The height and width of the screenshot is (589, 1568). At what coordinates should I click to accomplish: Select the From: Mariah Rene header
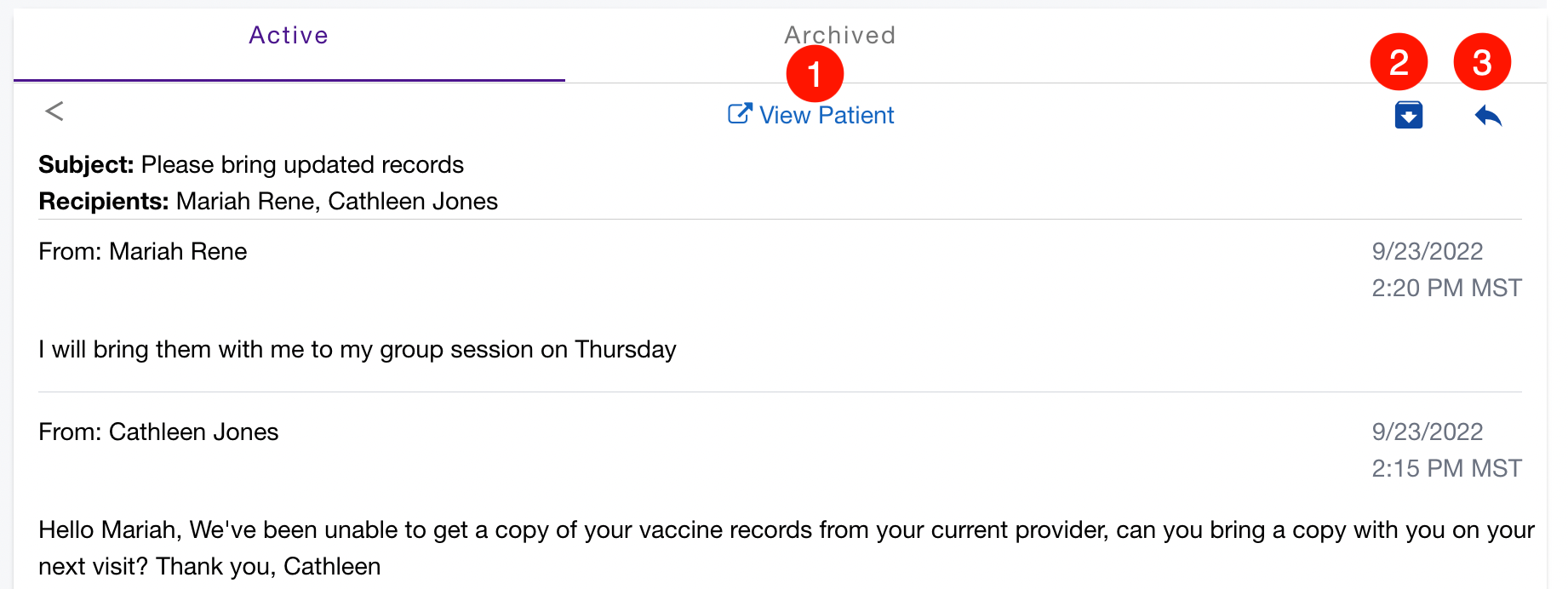[x=143, y=251]
